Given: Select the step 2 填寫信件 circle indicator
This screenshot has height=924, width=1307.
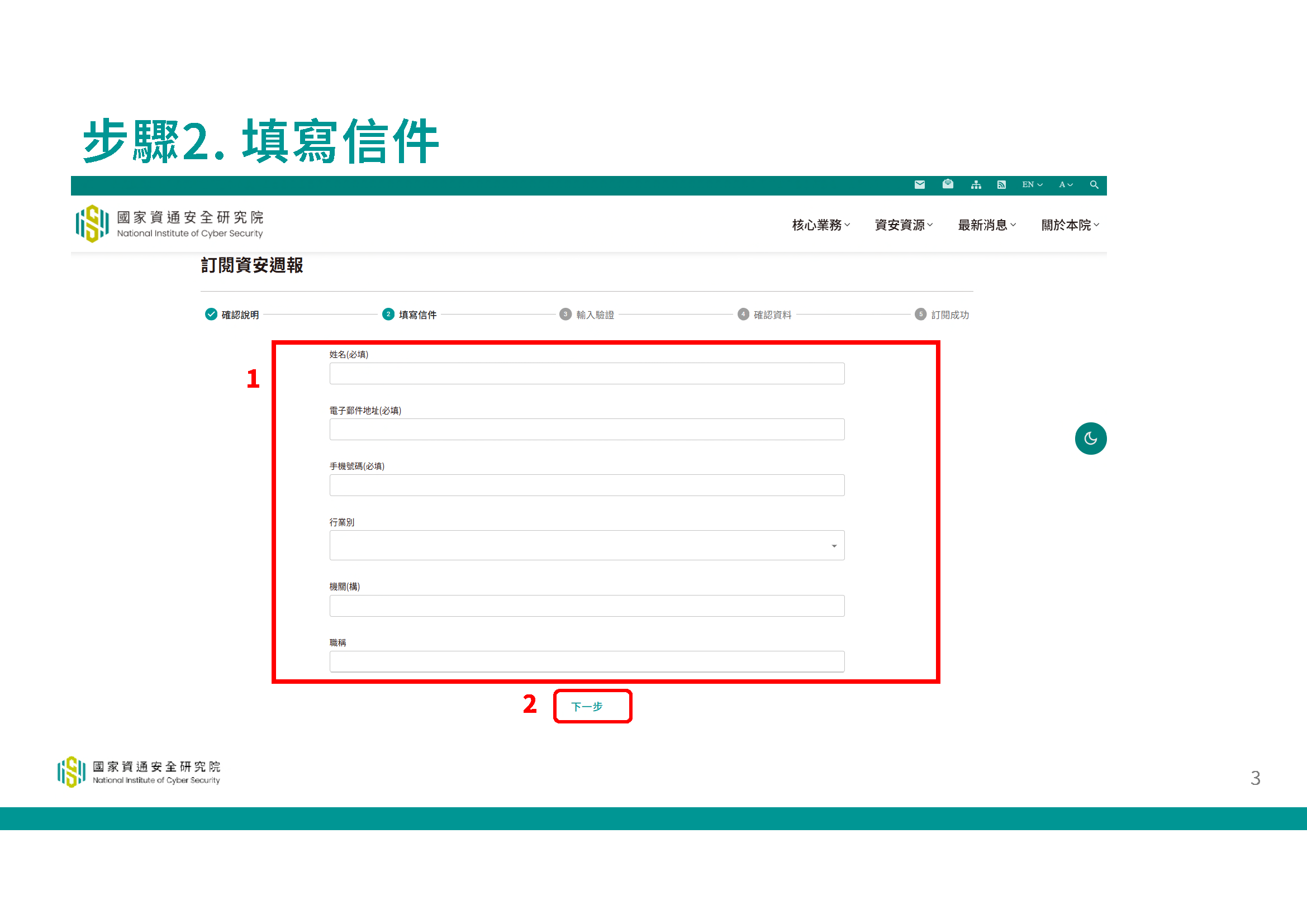Looking at the screenshot, I should pyautogui.click(x=388, y=314).
